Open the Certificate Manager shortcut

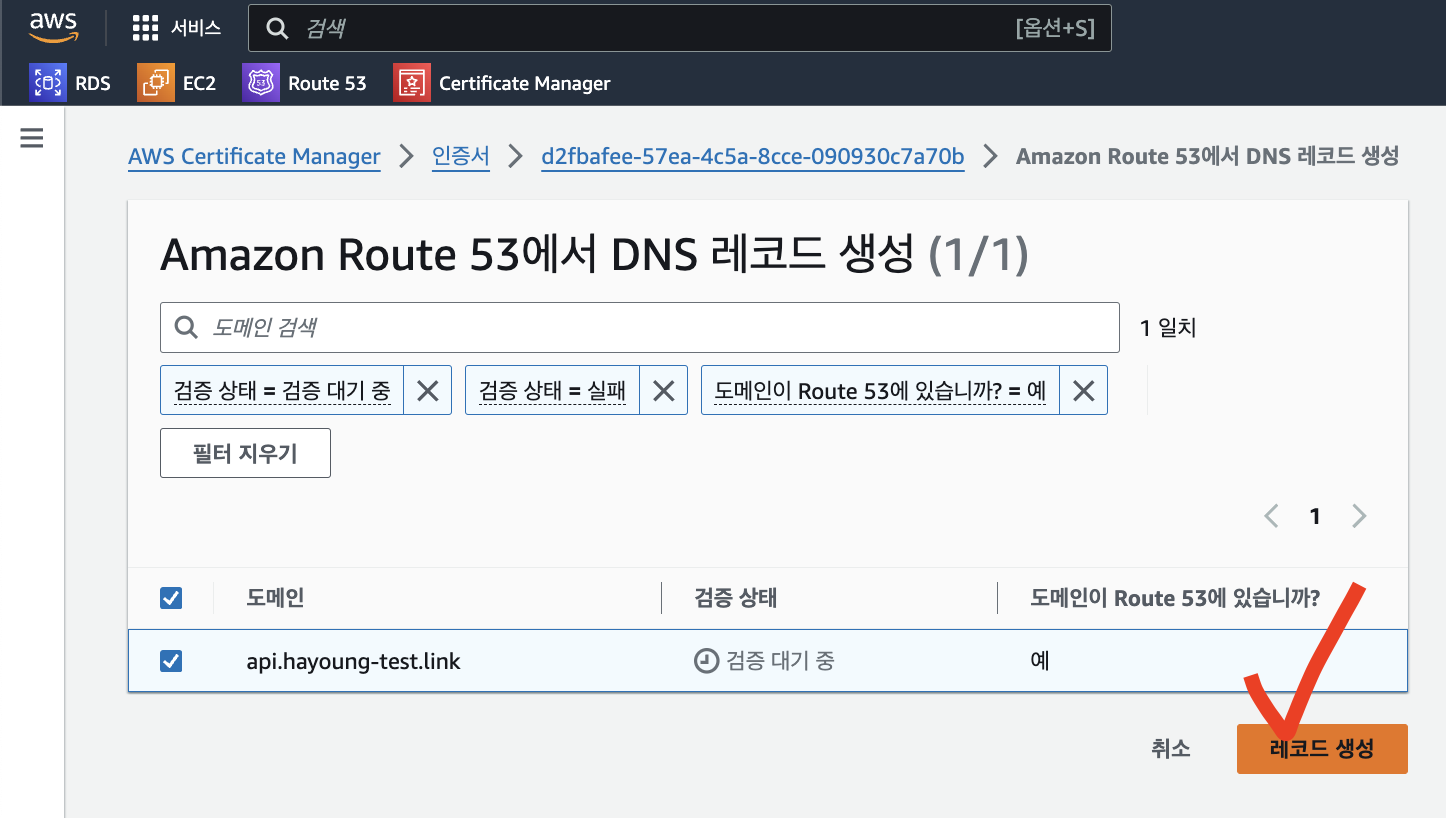click(502, 83)
